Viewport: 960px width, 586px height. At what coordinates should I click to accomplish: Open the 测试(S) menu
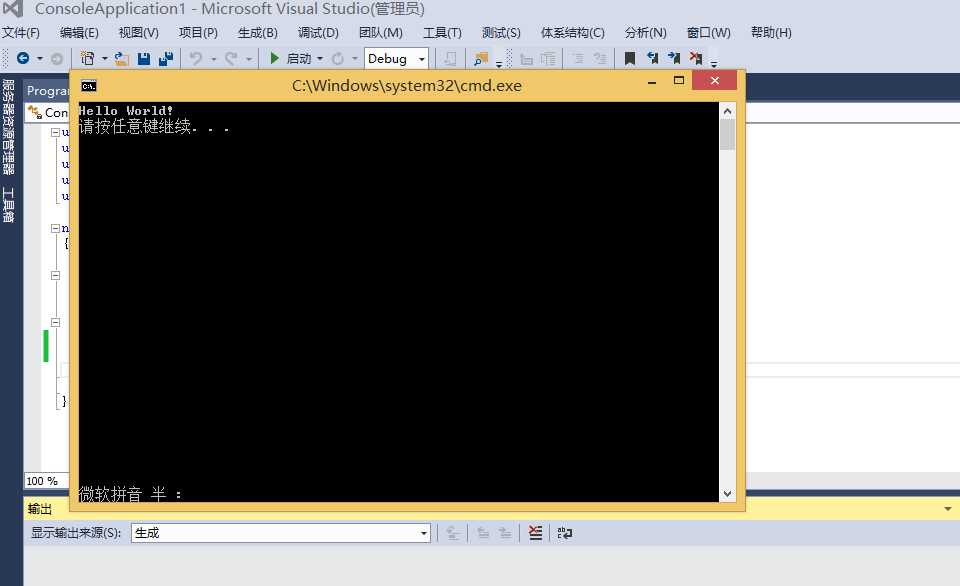[x=501, y=32]
